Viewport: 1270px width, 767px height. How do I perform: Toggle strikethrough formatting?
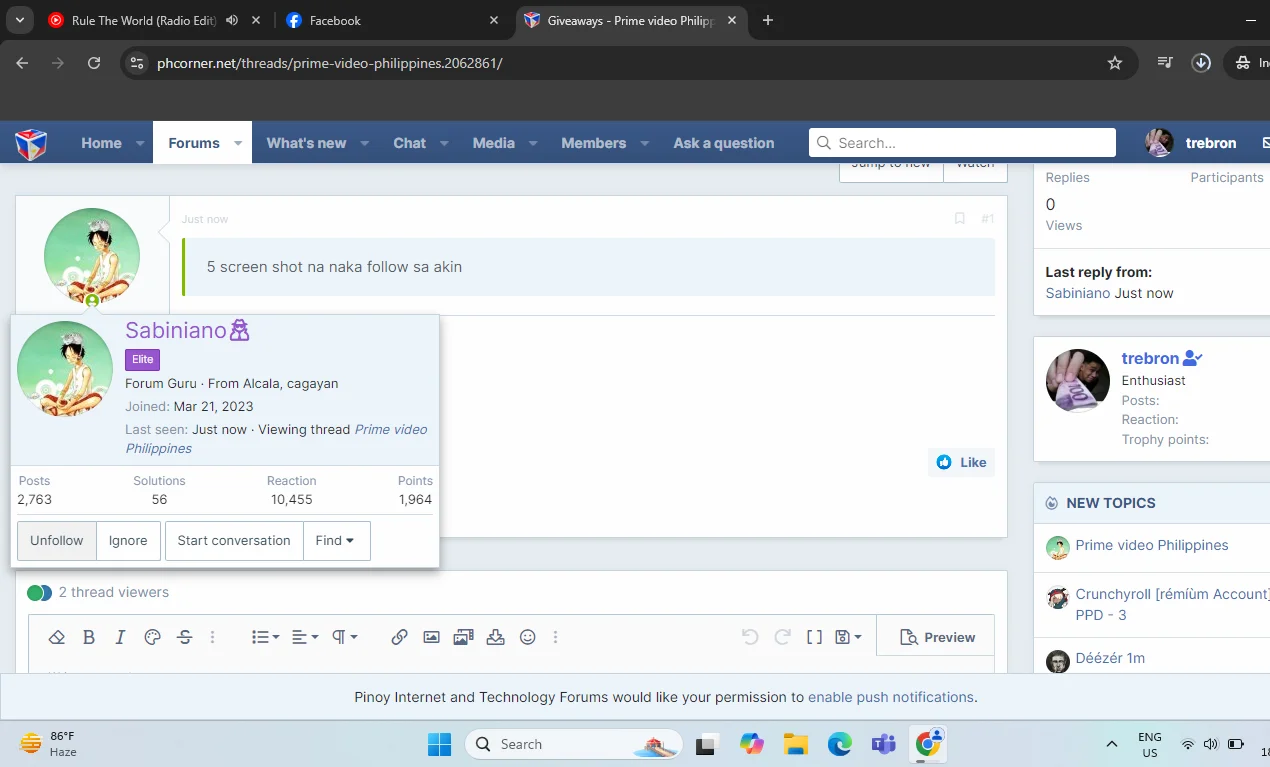184,637
